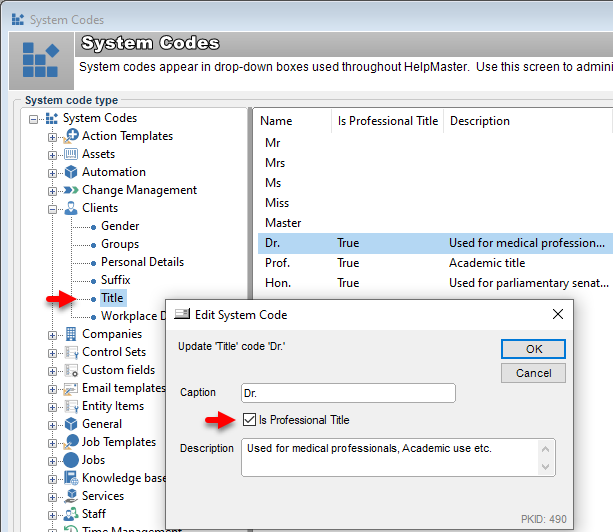Viewport: 613px width, 532px height.
Task: Expand the Services node
Action: point(52,497)
